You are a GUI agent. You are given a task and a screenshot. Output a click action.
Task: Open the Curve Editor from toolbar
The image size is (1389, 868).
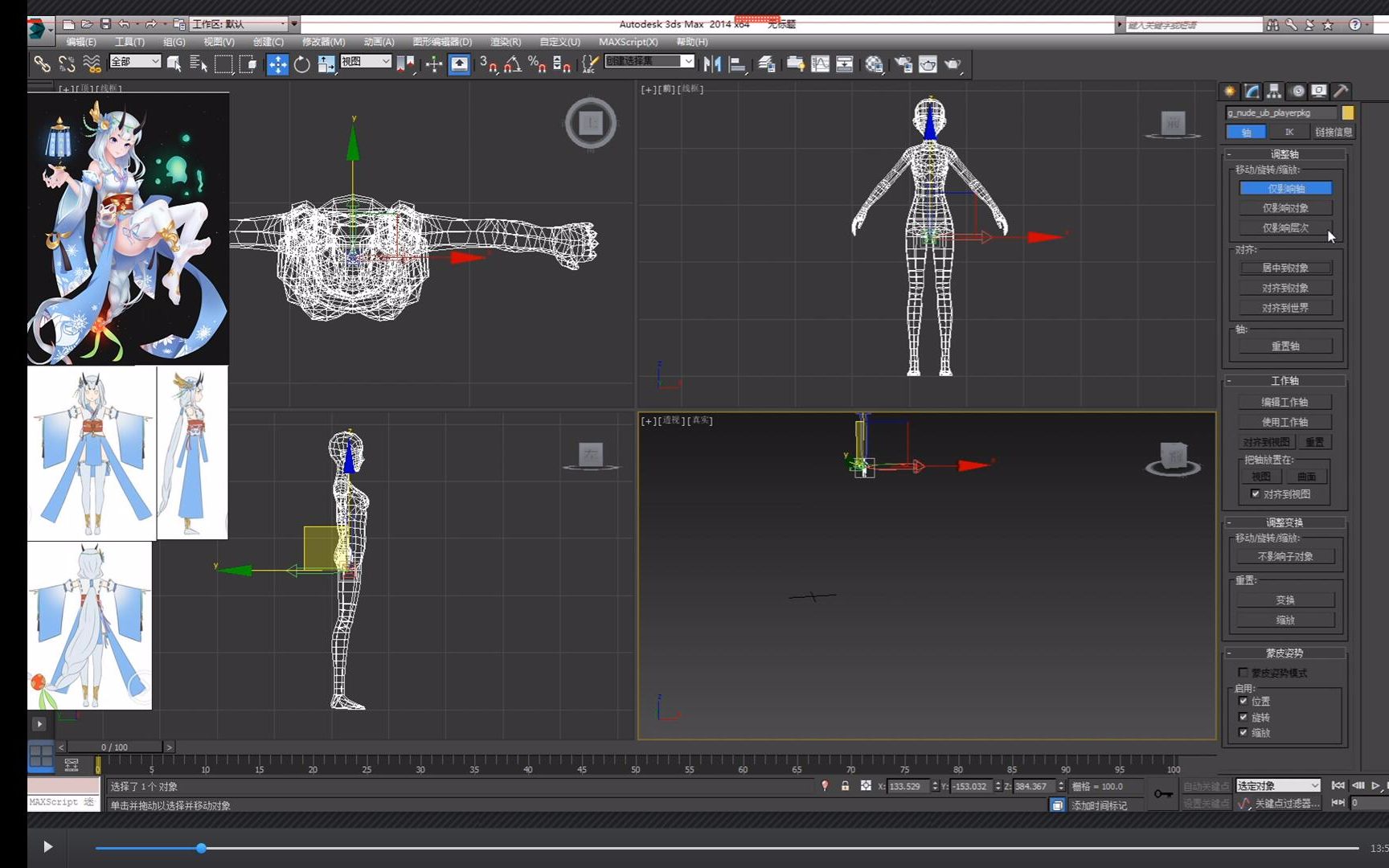pyautogui.click(x=820, y=64)
